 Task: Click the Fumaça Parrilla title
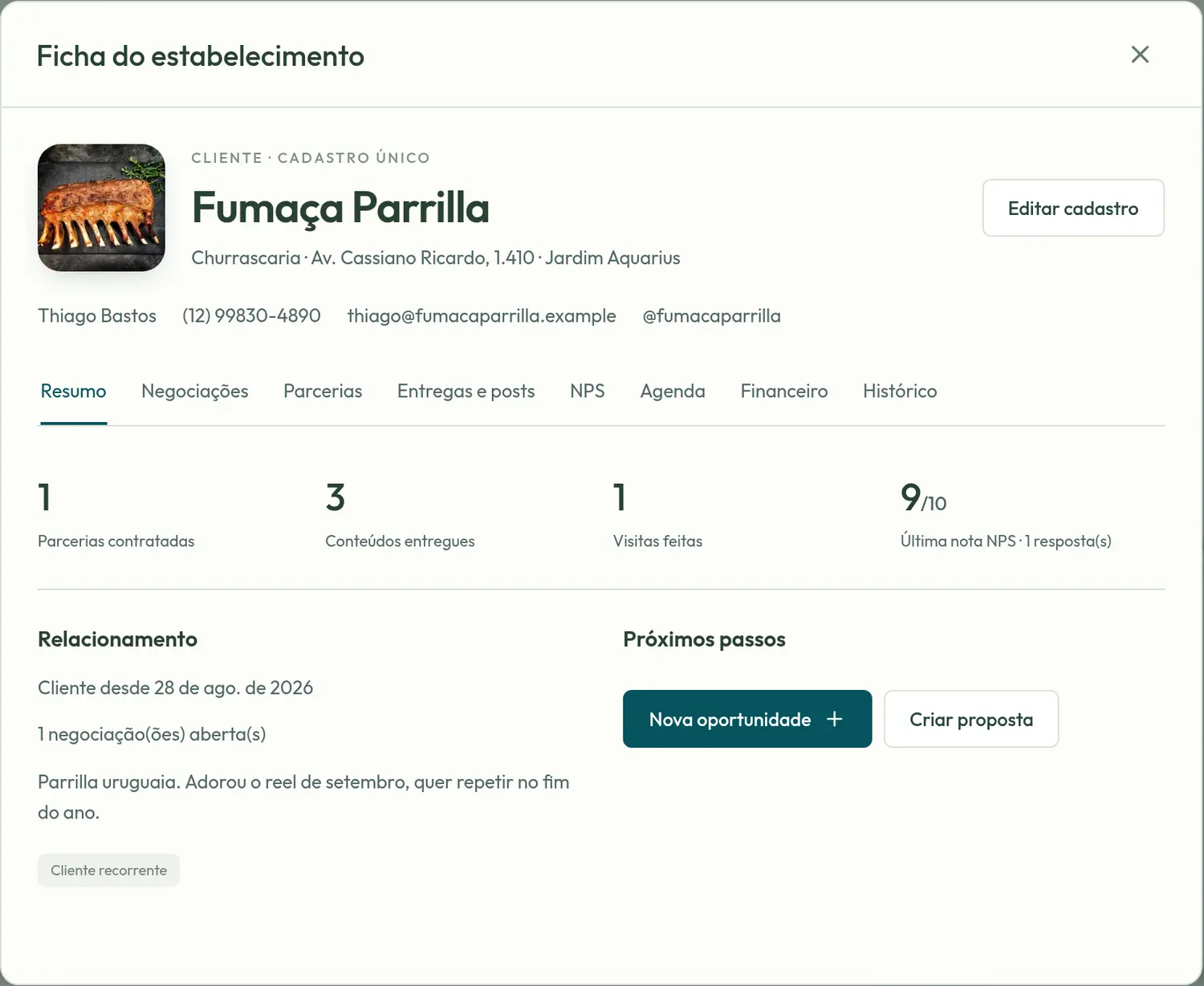[x=340, y=208]
